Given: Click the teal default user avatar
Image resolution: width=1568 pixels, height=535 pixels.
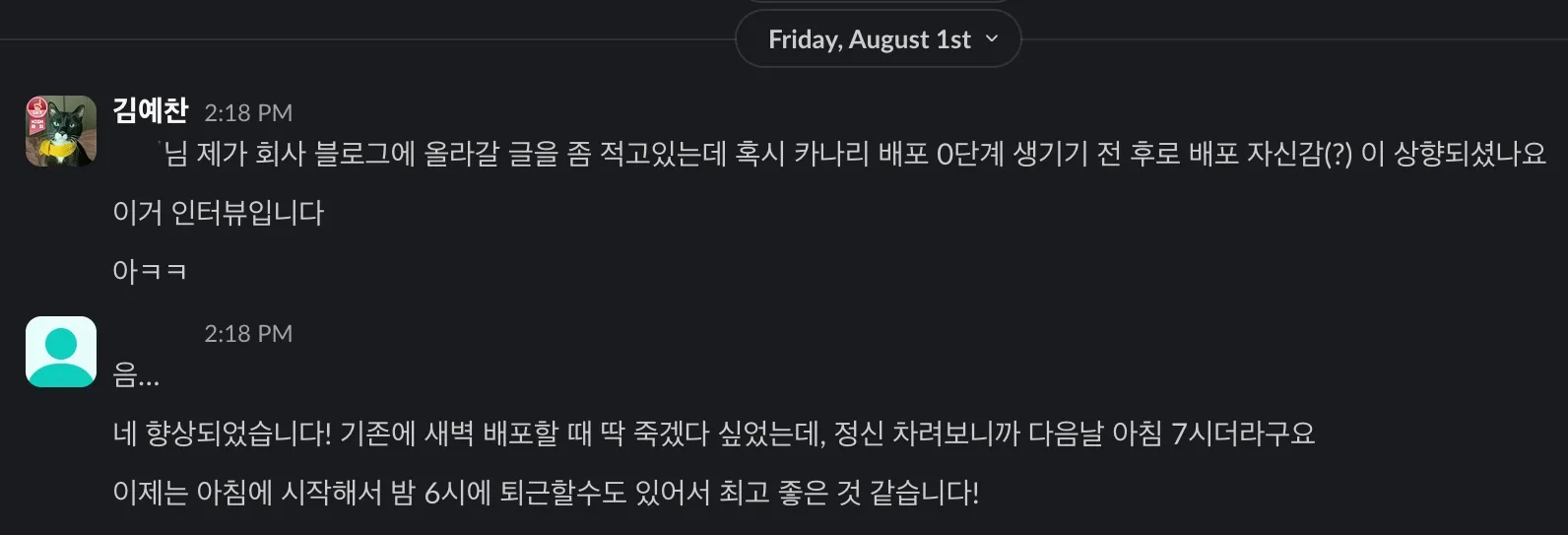Looking at the screenshot, I should pos(61,352).
